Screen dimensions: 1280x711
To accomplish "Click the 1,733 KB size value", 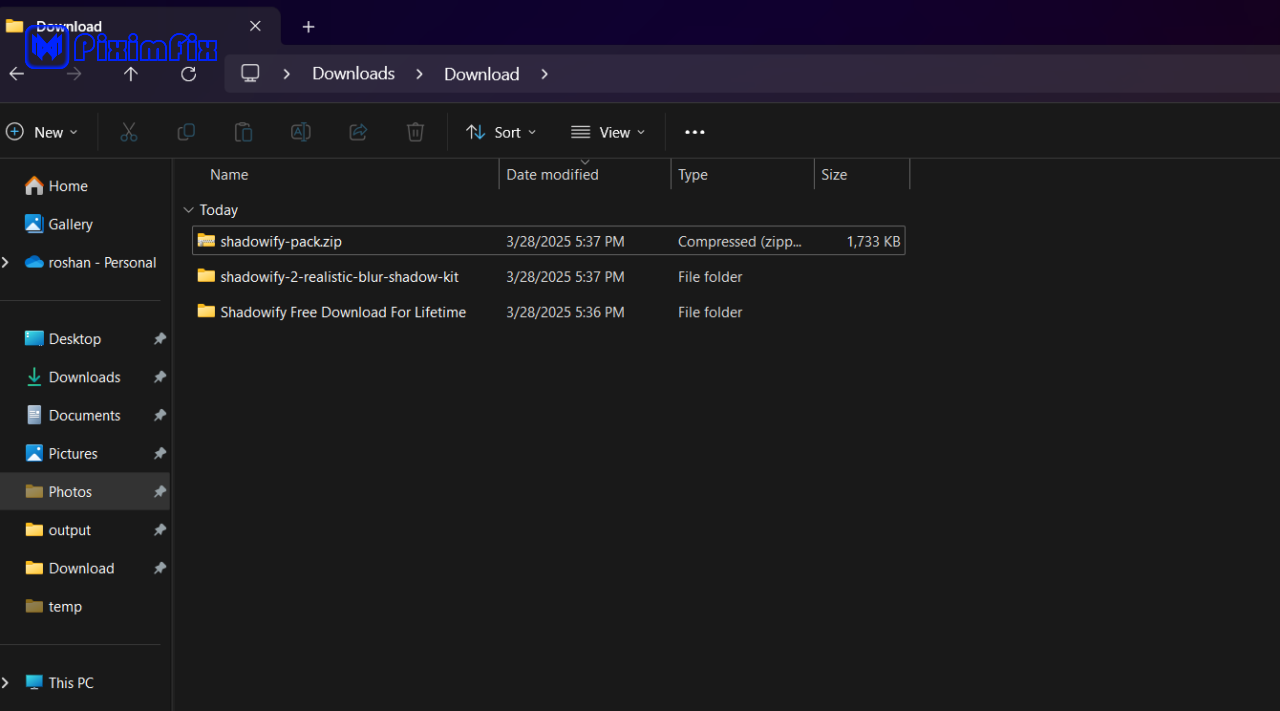I will point(873,241).
